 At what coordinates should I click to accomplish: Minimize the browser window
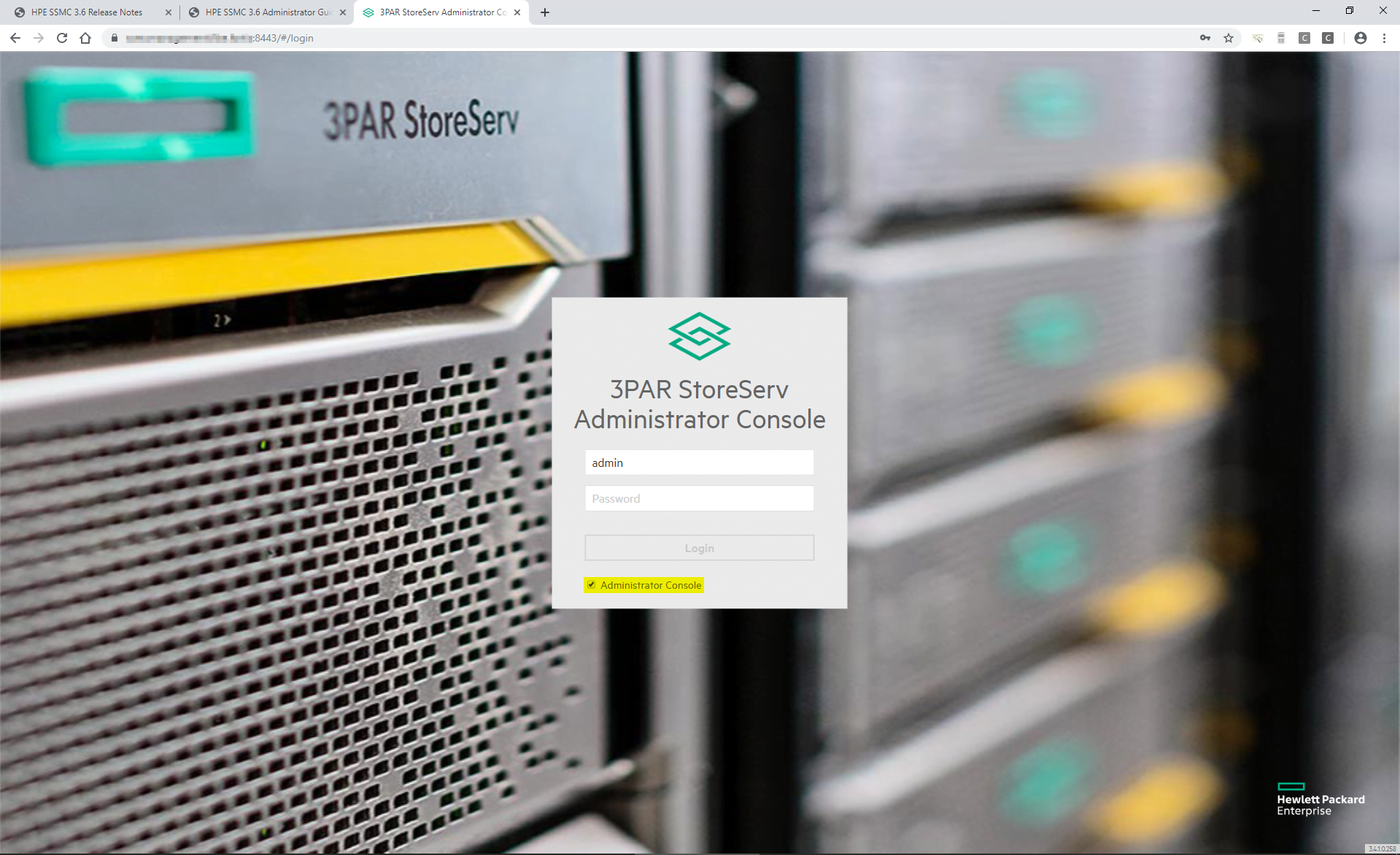1316,10
